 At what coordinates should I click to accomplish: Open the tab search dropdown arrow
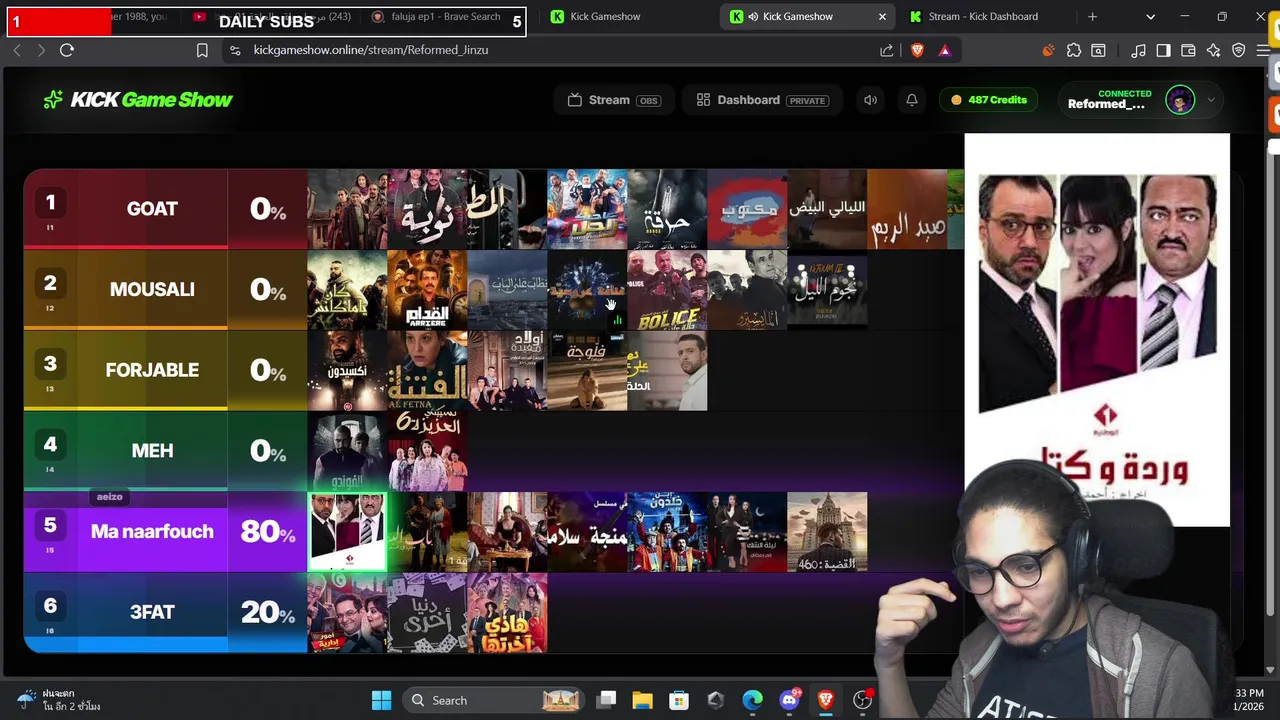1150,16
